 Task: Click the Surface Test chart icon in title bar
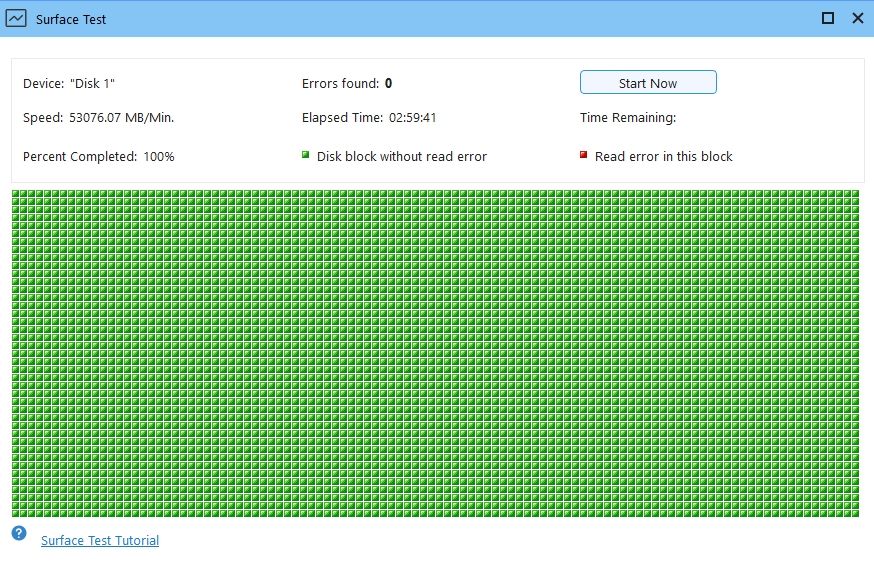point(16,18)
